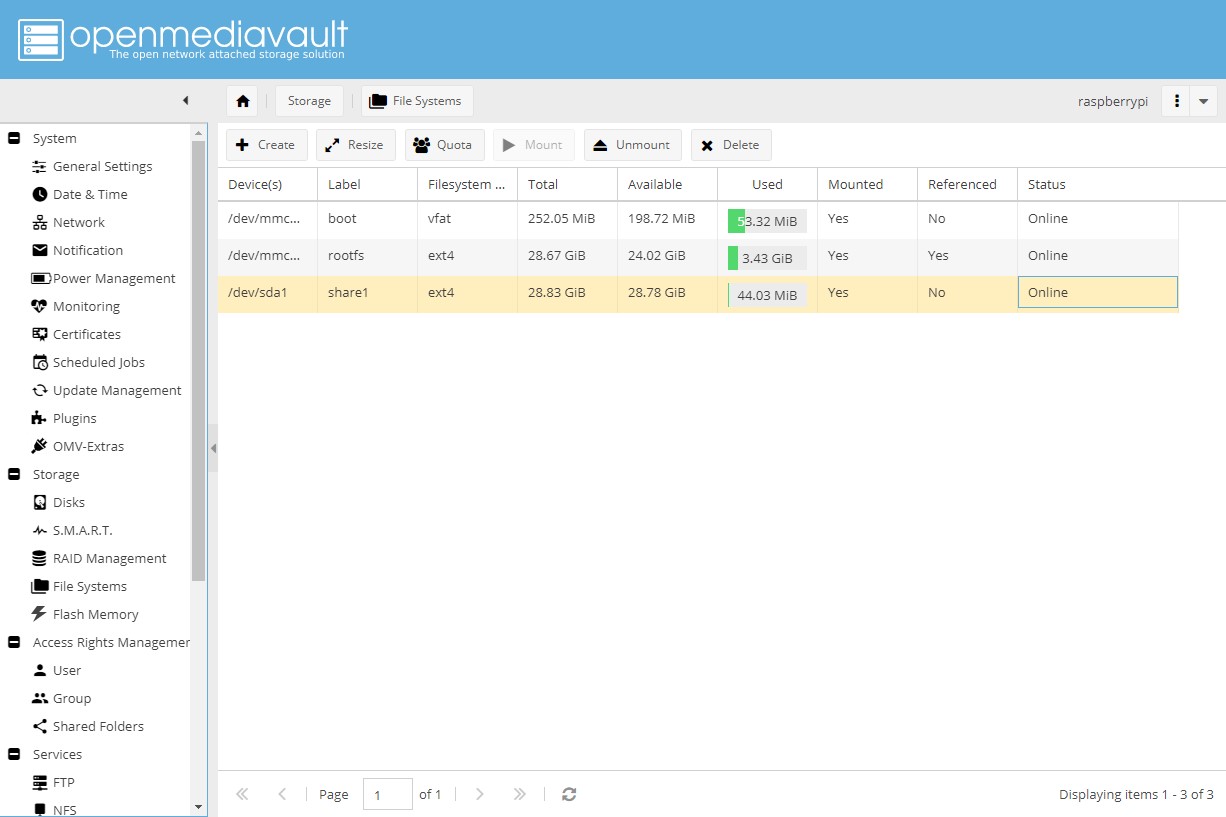Sort by Referenced column header
The height and width of the screenshot is (817, 1226).
(968, 184)
